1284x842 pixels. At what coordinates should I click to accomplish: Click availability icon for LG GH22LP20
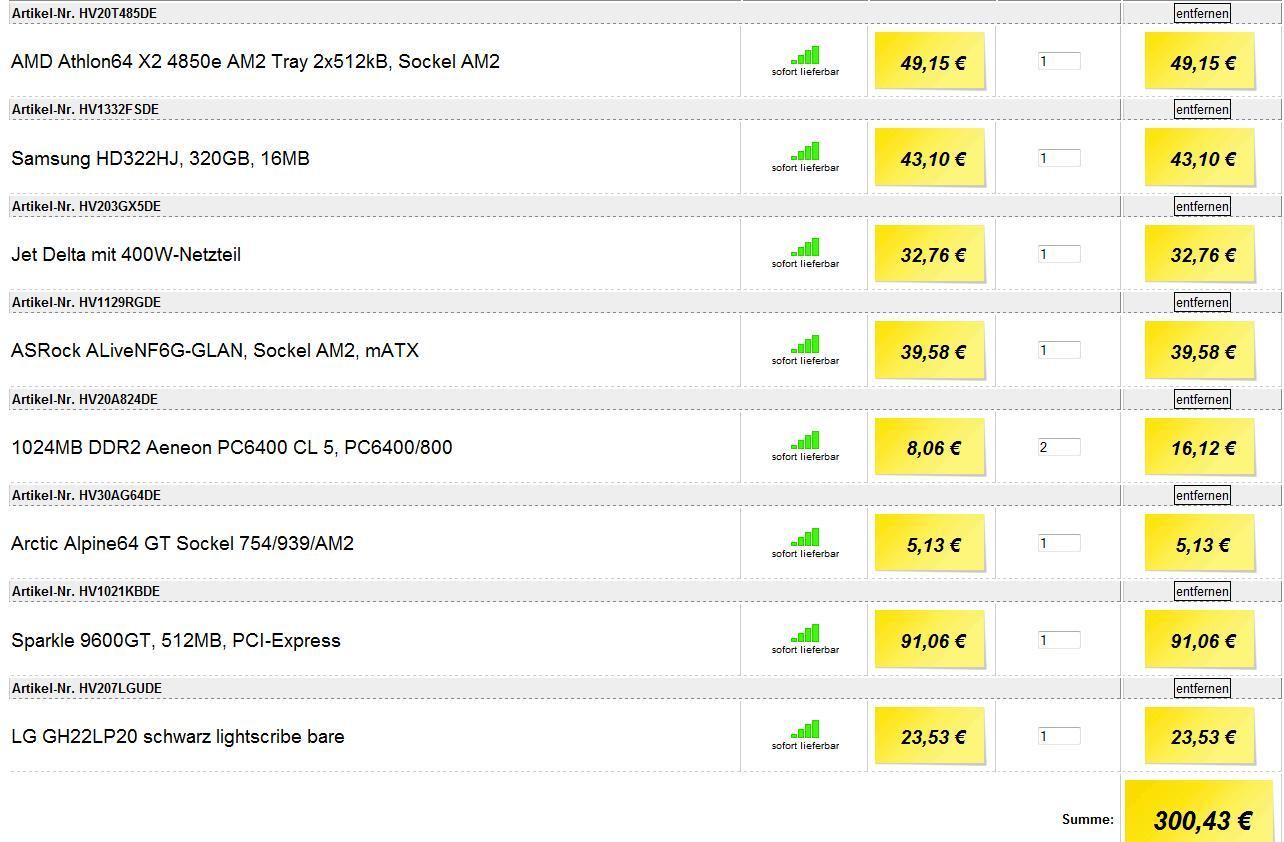805,730
